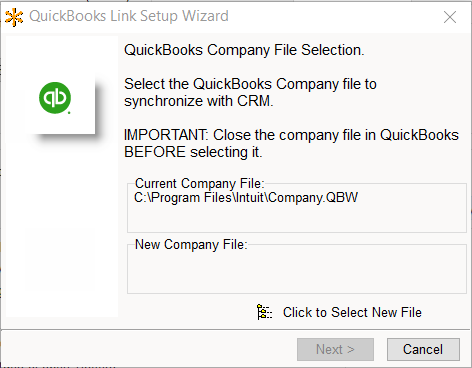
Task: Close the QuickBooks Link Setup Wizard window
Action: click(450, 17)
